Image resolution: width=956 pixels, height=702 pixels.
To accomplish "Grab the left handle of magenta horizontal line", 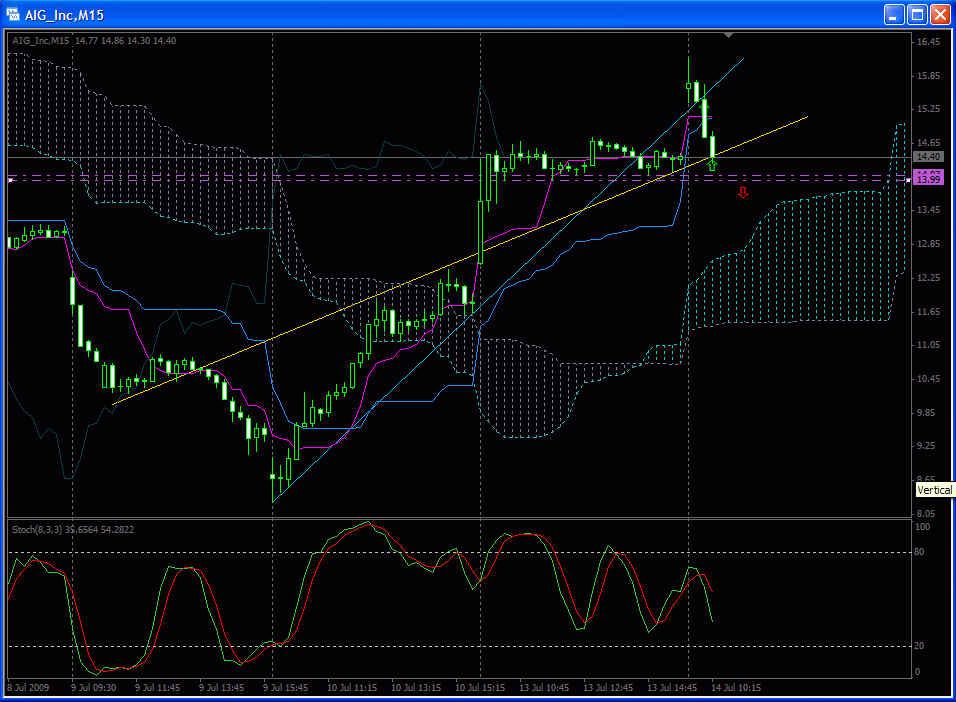I will 10,180.
